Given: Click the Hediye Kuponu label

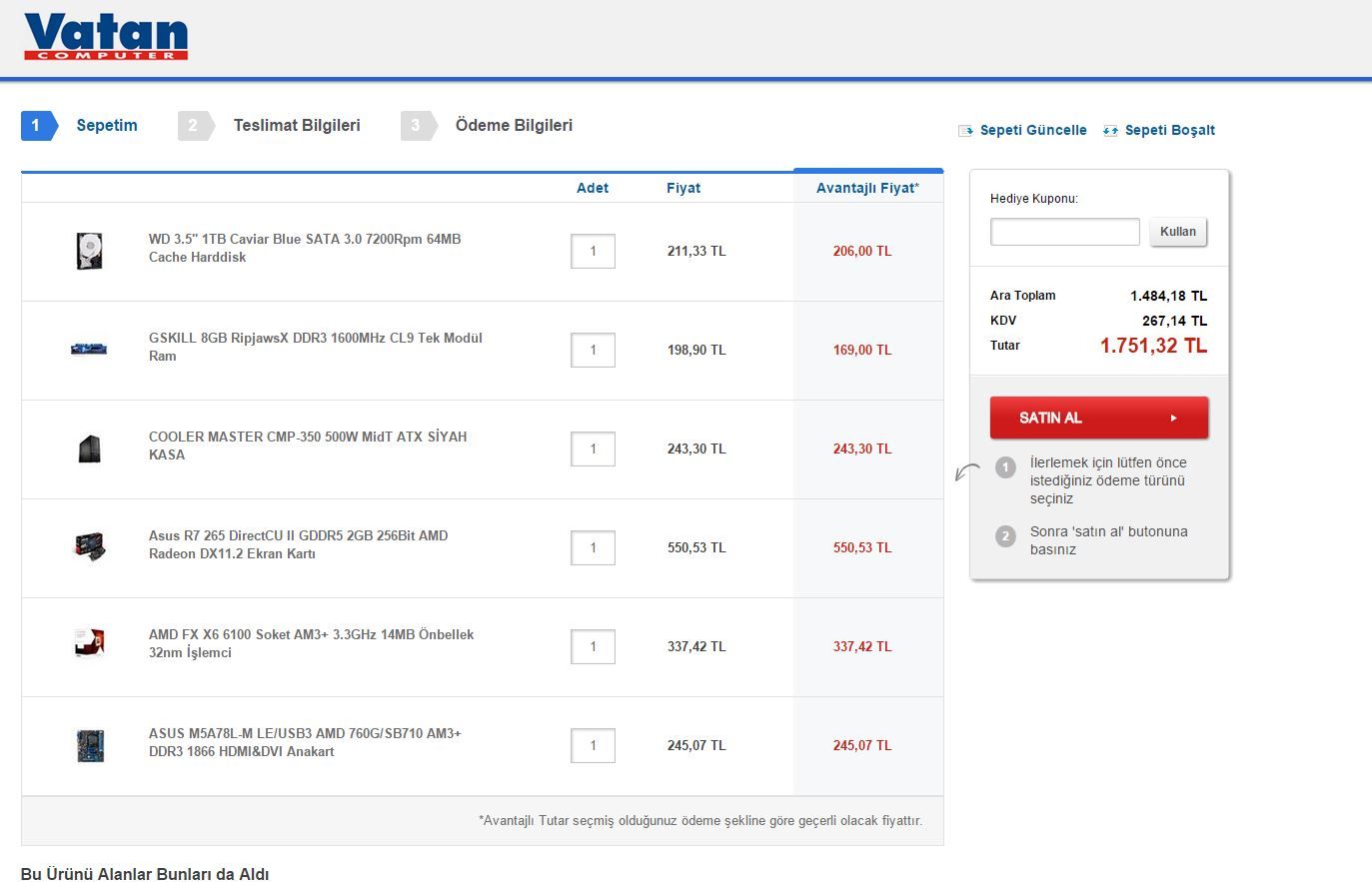Looking at the screenshot, I should click(x=1034, y=199).
